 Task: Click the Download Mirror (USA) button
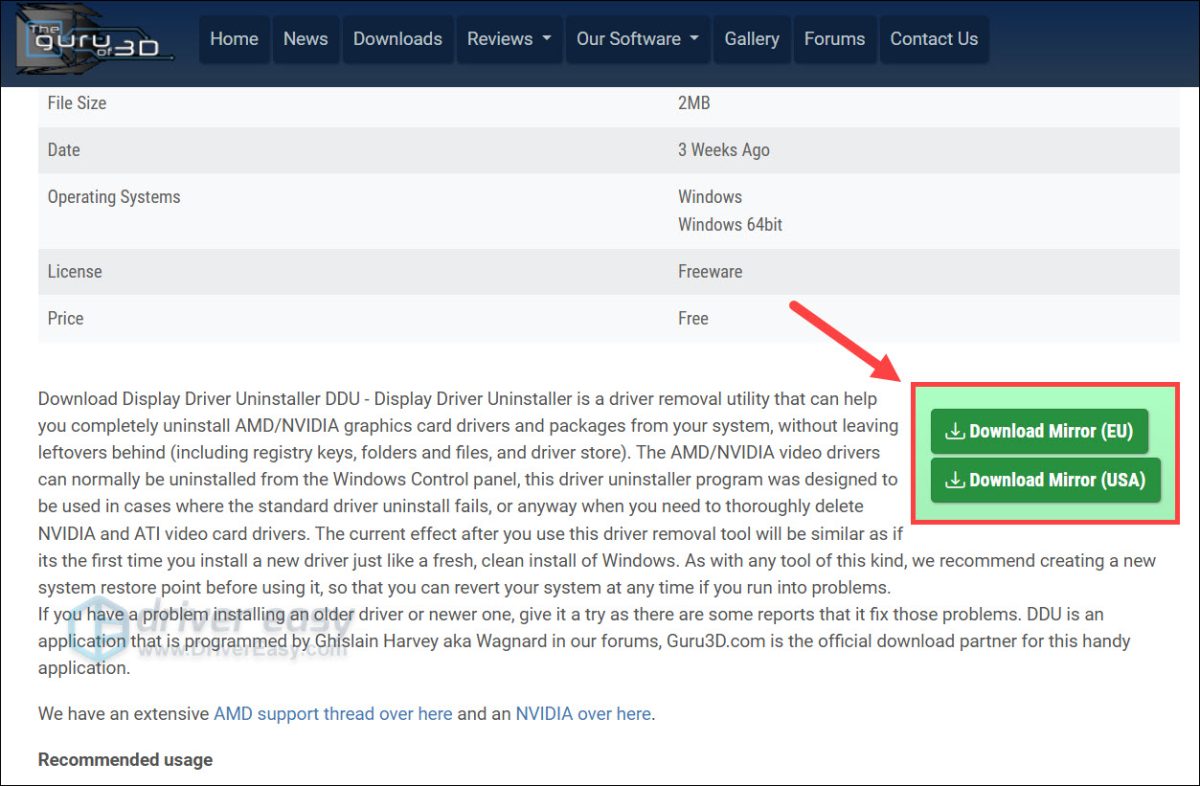(x=1045, y=480)
